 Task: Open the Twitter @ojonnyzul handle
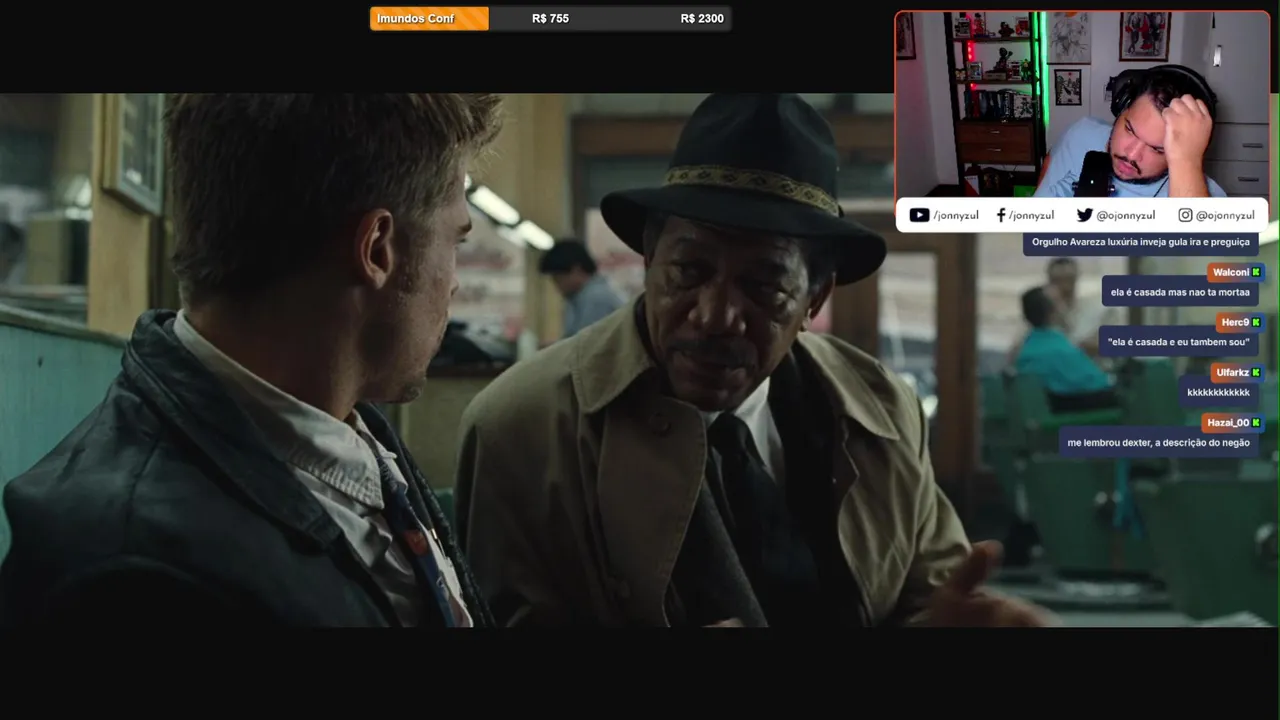1126,215
